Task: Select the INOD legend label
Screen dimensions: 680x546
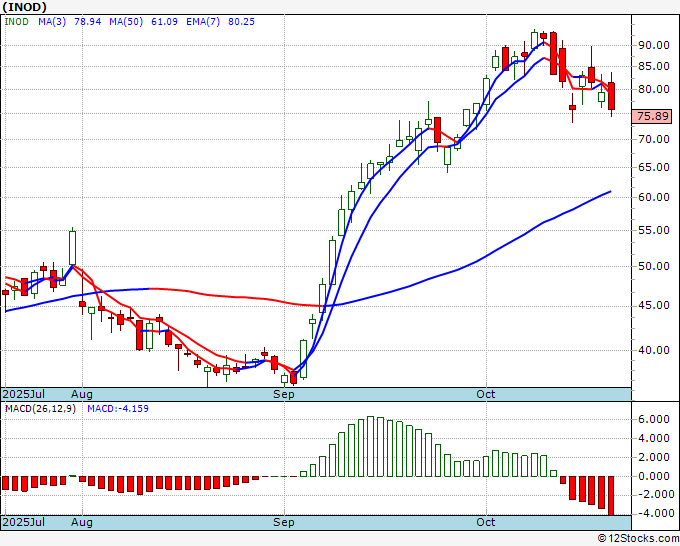Action: 16,22
